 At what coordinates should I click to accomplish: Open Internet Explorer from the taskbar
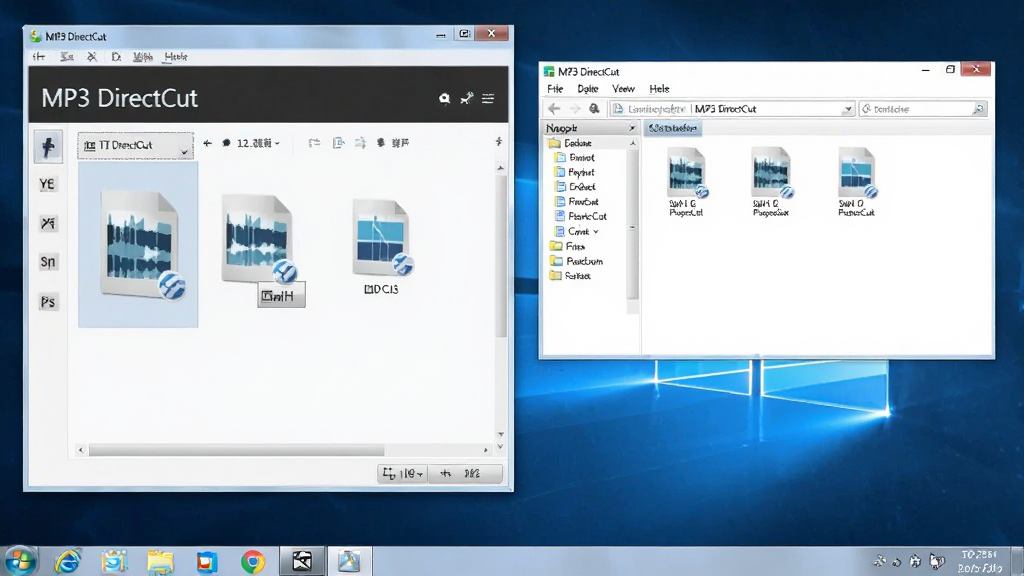[68, 561]
